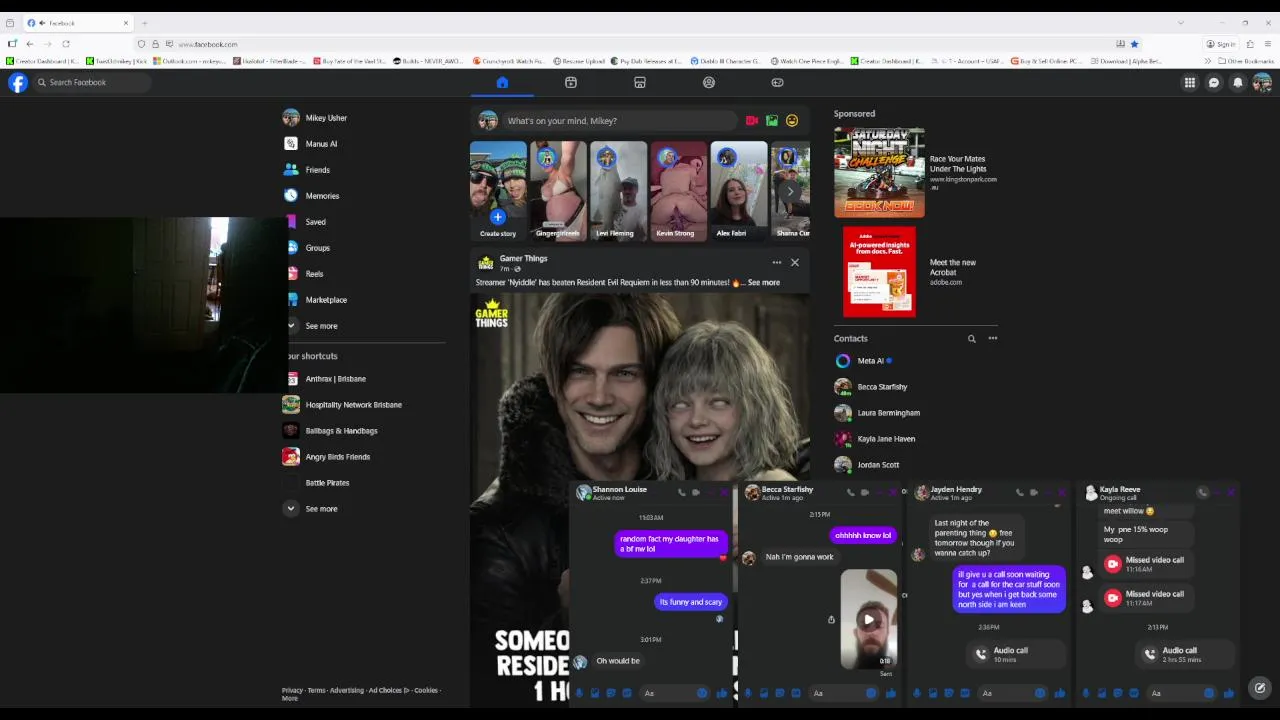Open the Facebook menu grid icon
1280x720 pixels.
[x=1190, y=83]
